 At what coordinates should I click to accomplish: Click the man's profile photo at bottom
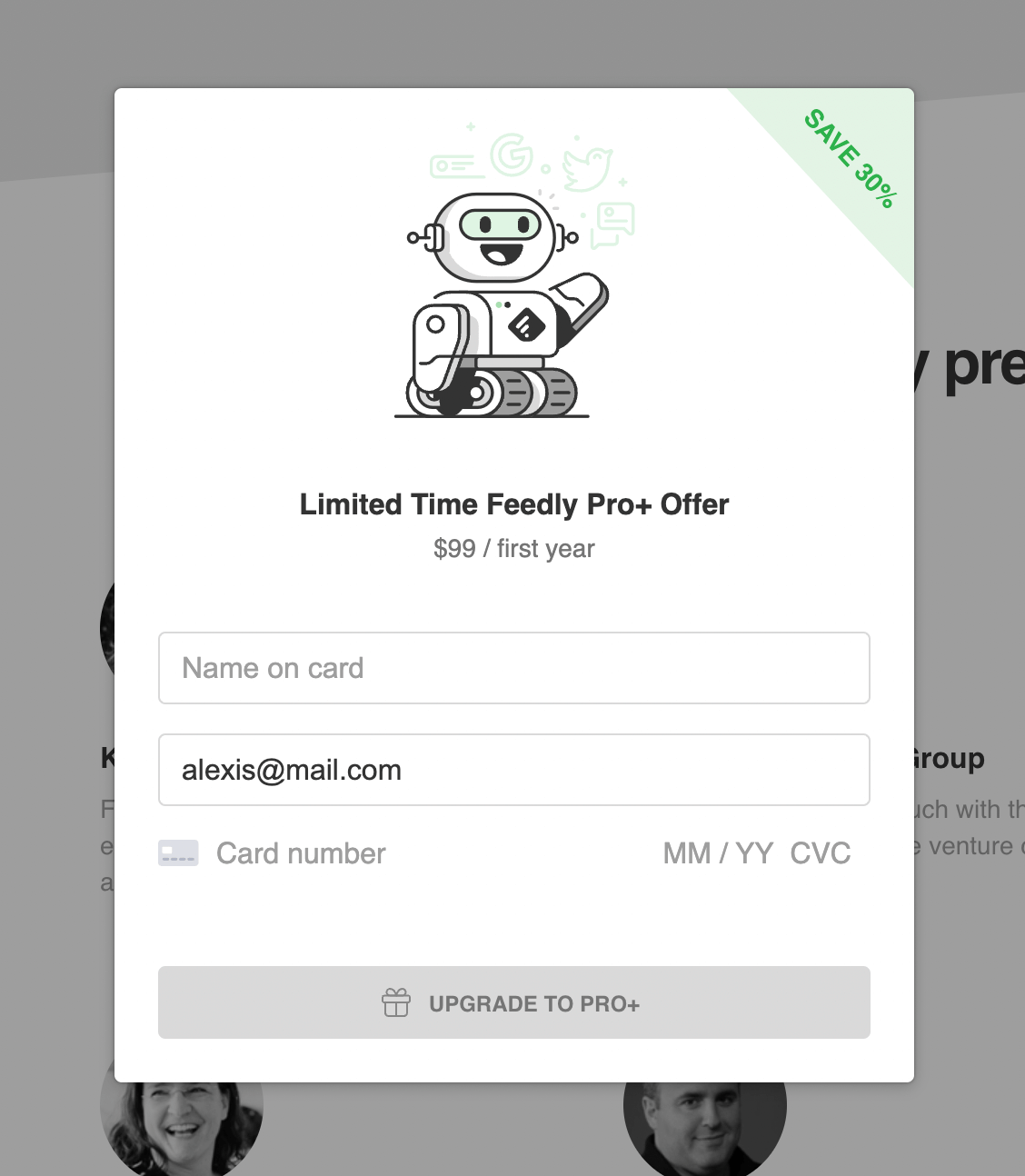[x=705, y=1129]
